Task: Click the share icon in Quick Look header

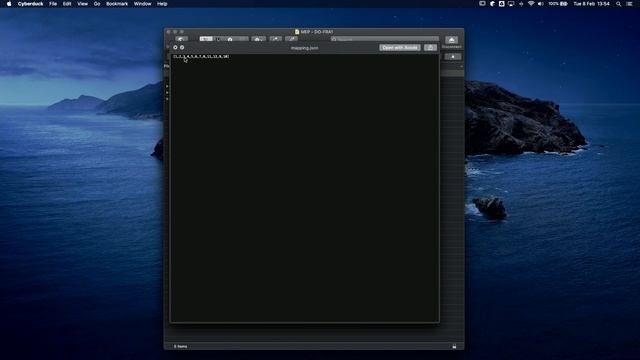Action: point(430,48)
